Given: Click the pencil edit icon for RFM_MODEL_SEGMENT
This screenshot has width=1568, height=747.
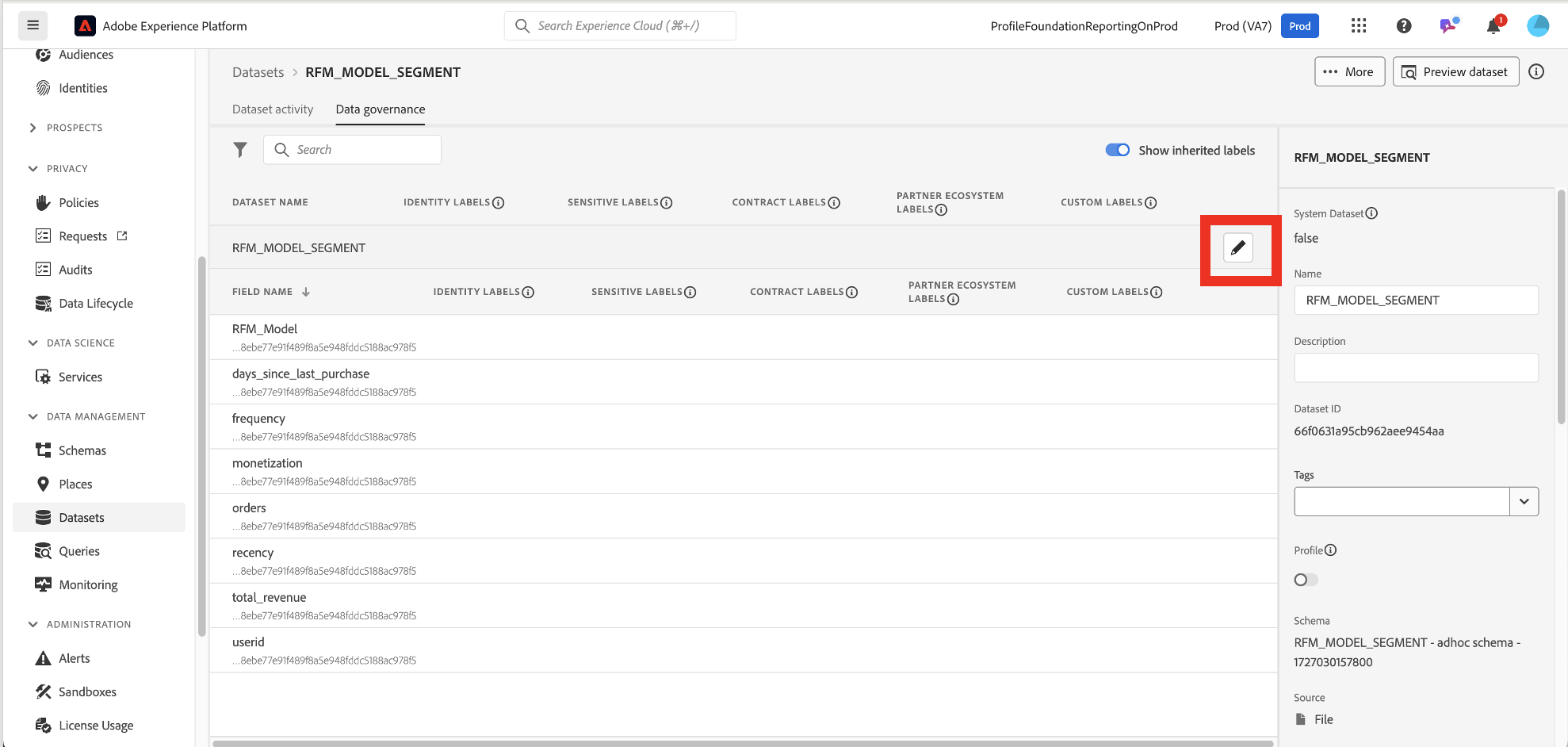Looking at the screenshot, I should coord(1237,248).
